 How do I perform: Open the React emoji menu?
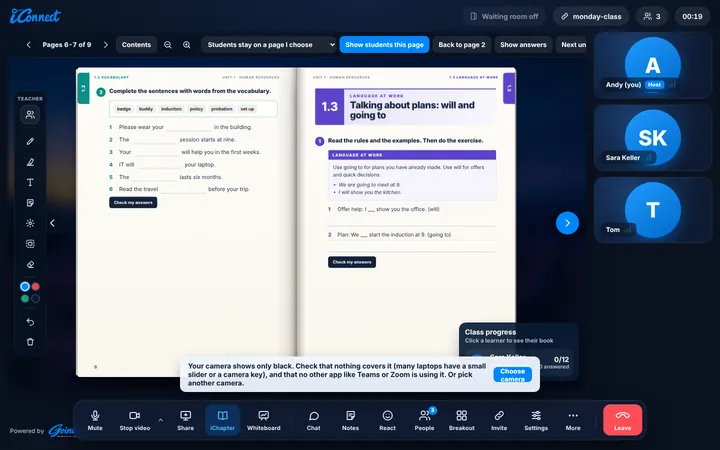[388, 420]
